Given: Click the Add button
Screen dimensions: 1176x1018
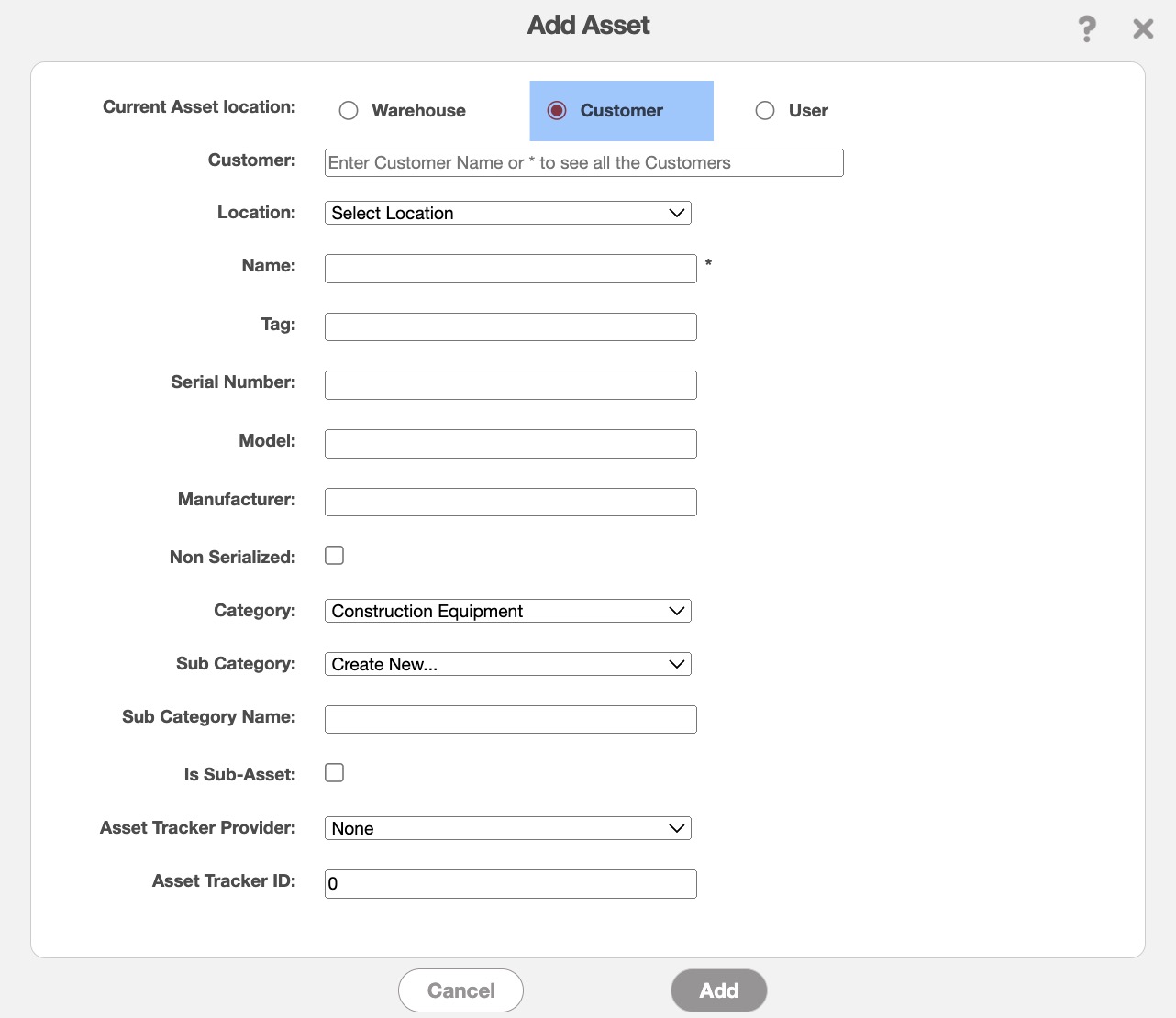Looking at the screenshot, I should click(x=718, y=990).
